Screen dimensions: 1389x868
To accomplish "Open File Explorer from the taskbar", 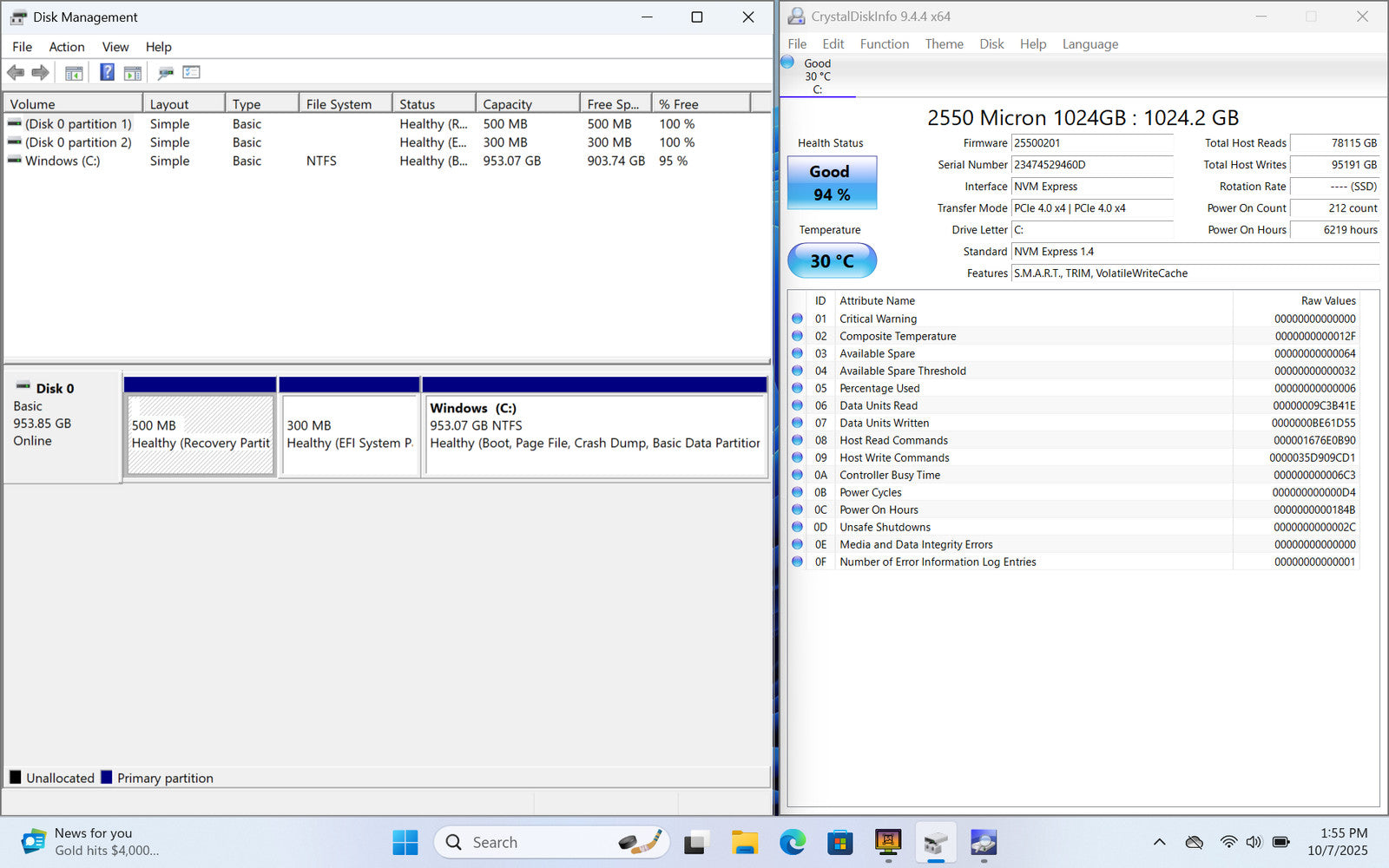I will 744,842.
